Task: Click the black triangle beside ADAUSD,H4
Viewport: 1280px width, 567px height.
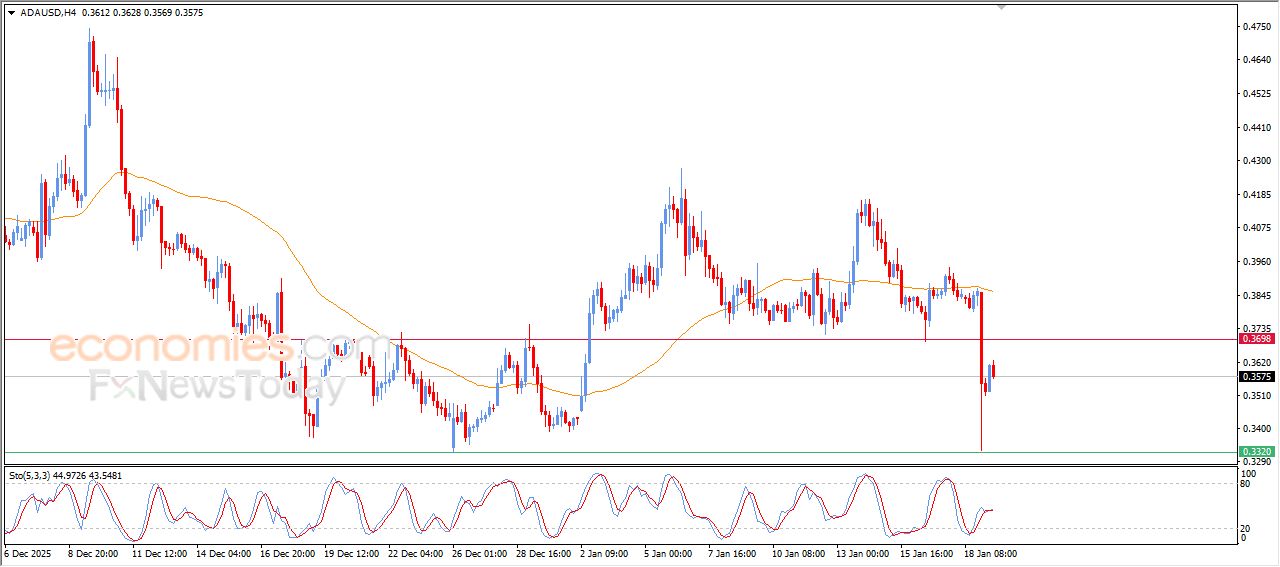Action: (x=11, y=13)
